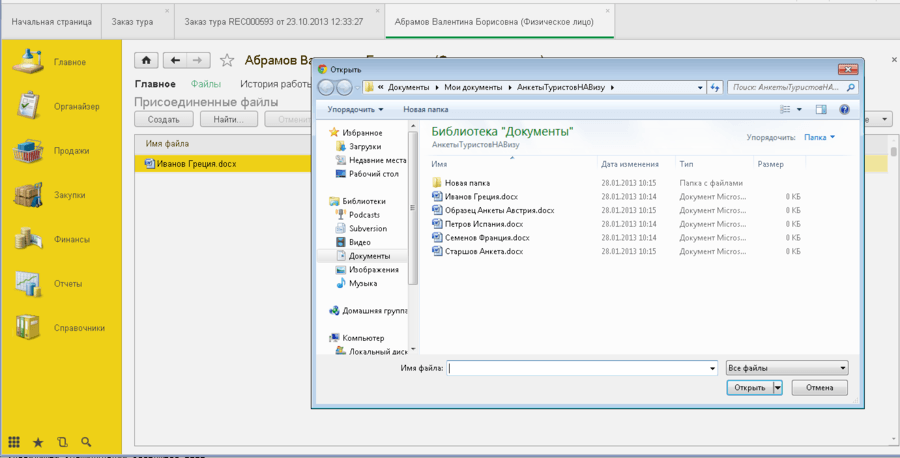This screenshot has height=458, width=900.
Task: Open the recent locations dropdown arrow
Action: click(358, 87)
